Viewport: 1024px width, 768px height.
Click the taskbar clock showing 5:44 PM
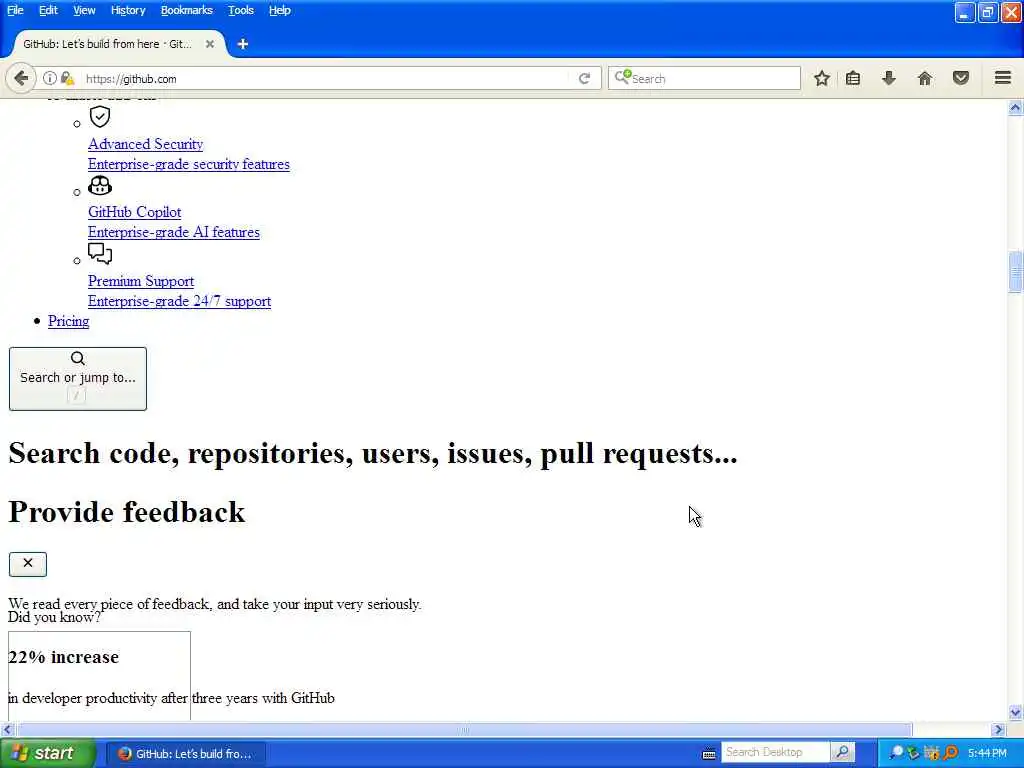[987, 754]
